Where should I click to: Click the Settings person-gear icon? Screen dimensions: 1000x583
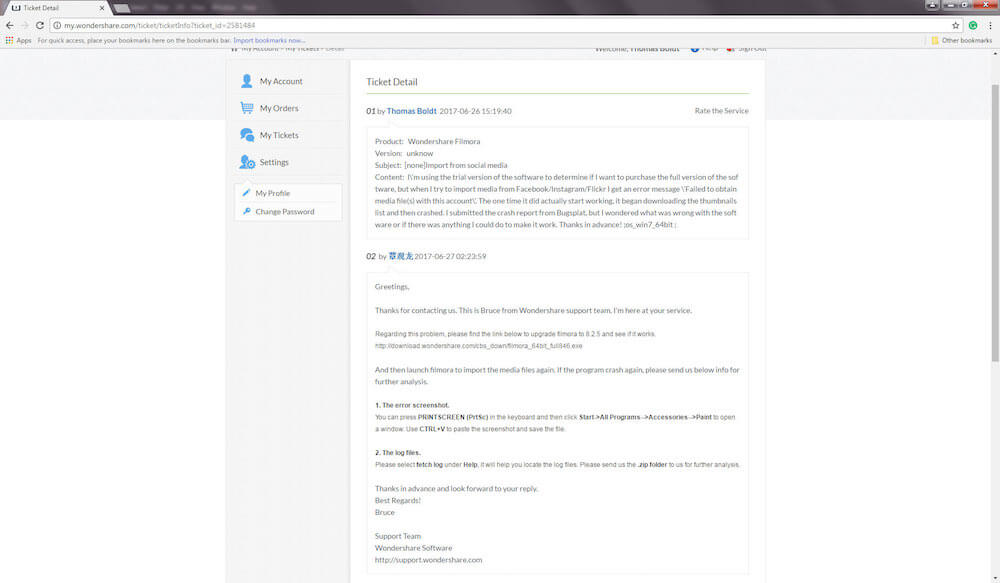pos(247,162)
